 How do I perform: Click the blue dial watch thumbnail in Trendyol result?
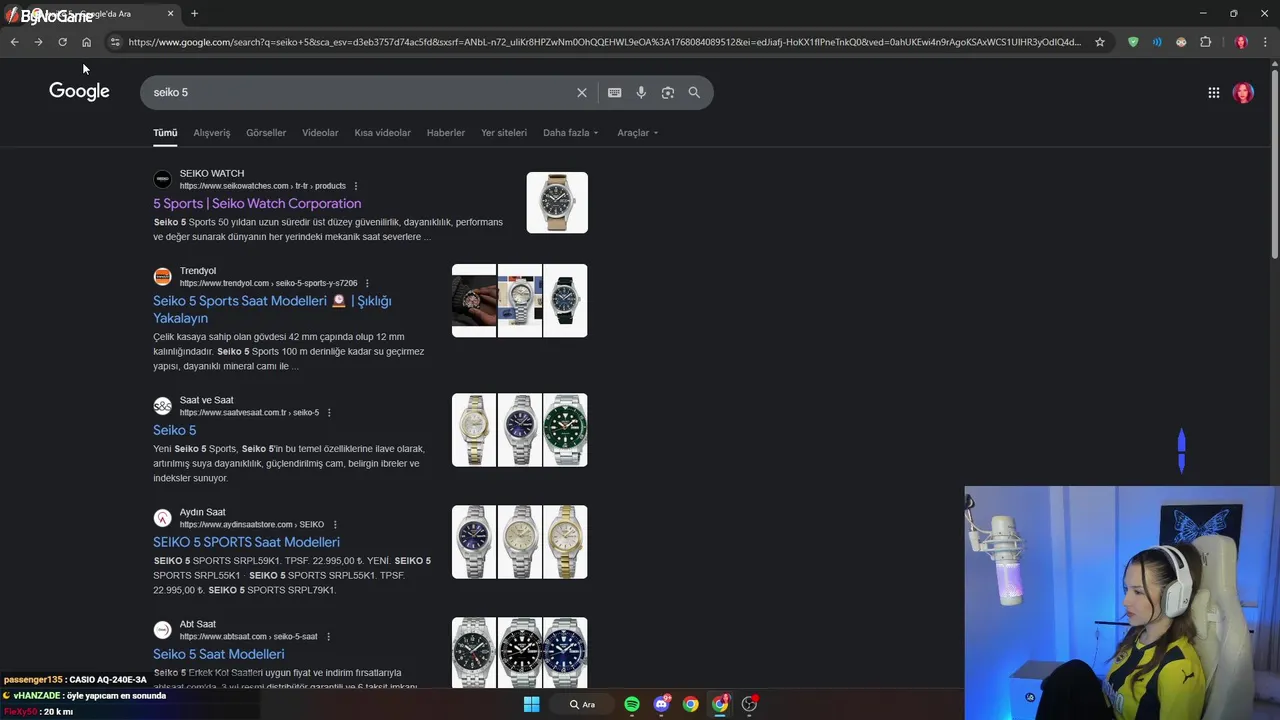click(565, 300)
